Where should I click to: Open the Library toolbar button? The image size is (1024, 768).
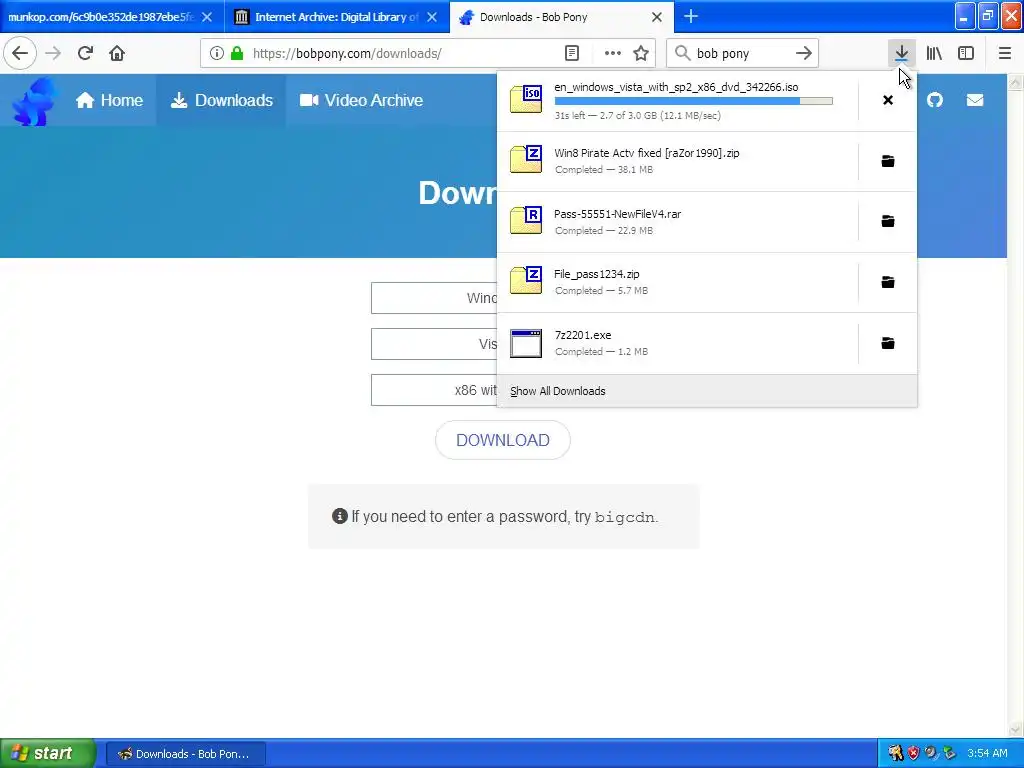point(934,53)
